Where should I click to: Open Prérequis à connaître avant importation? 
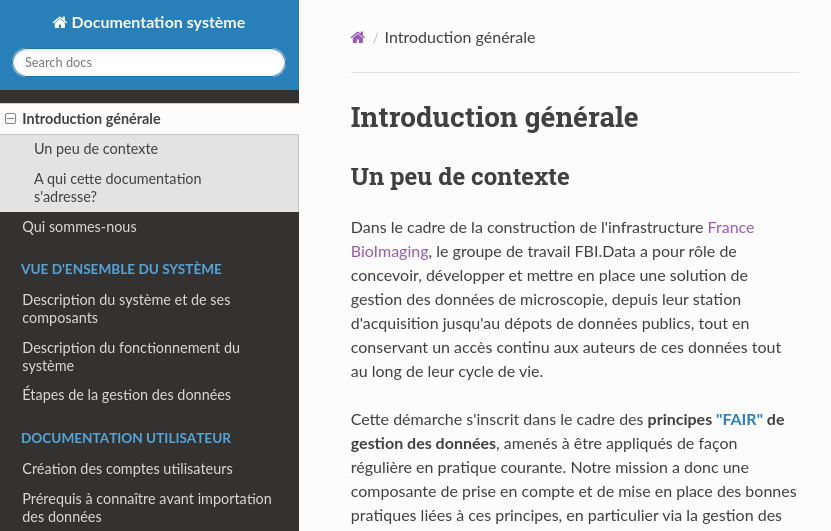point(146,508)
